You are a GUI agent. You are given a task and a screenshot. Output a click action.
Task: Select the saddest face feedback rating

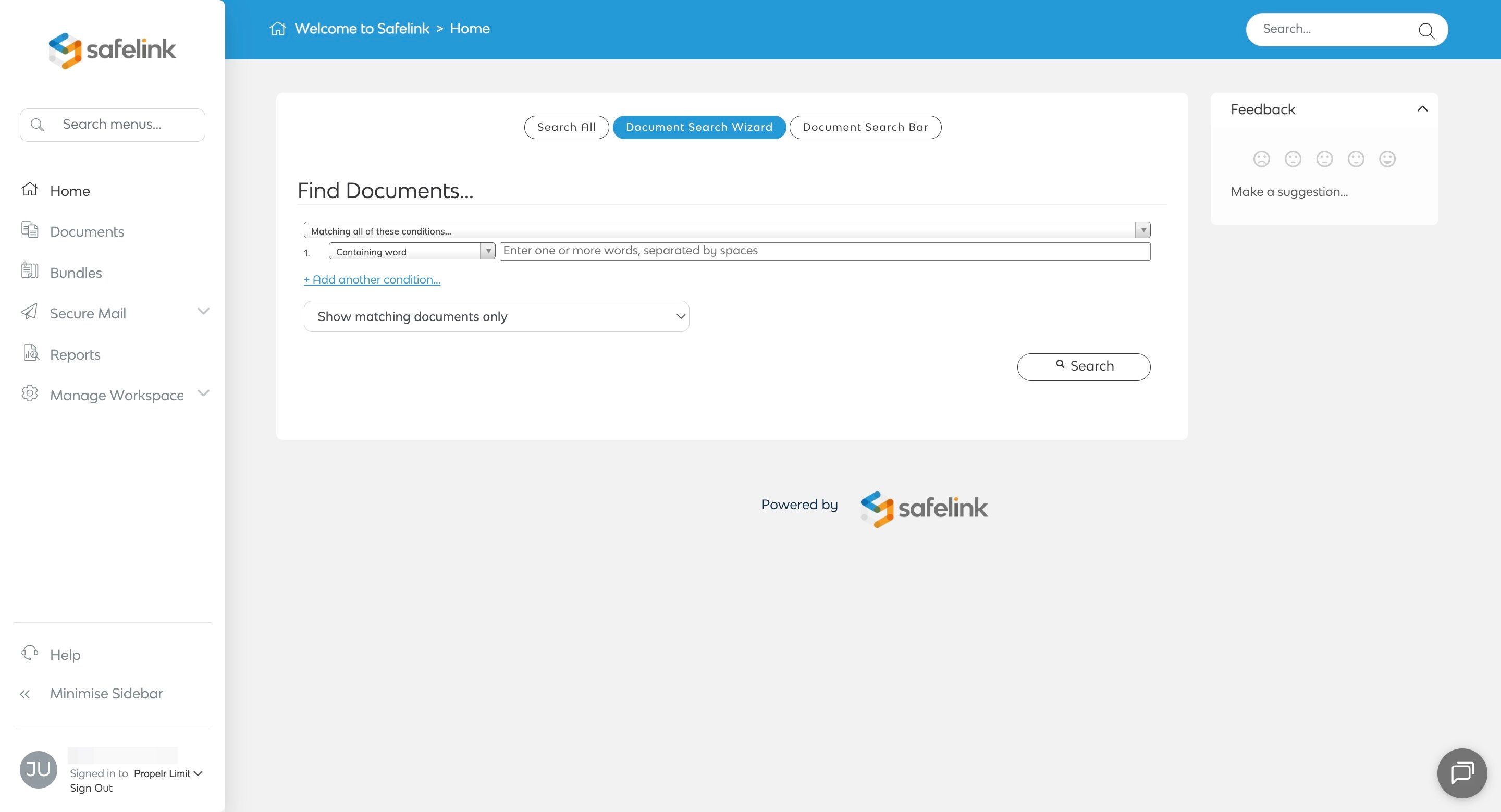coord(1261,159)
